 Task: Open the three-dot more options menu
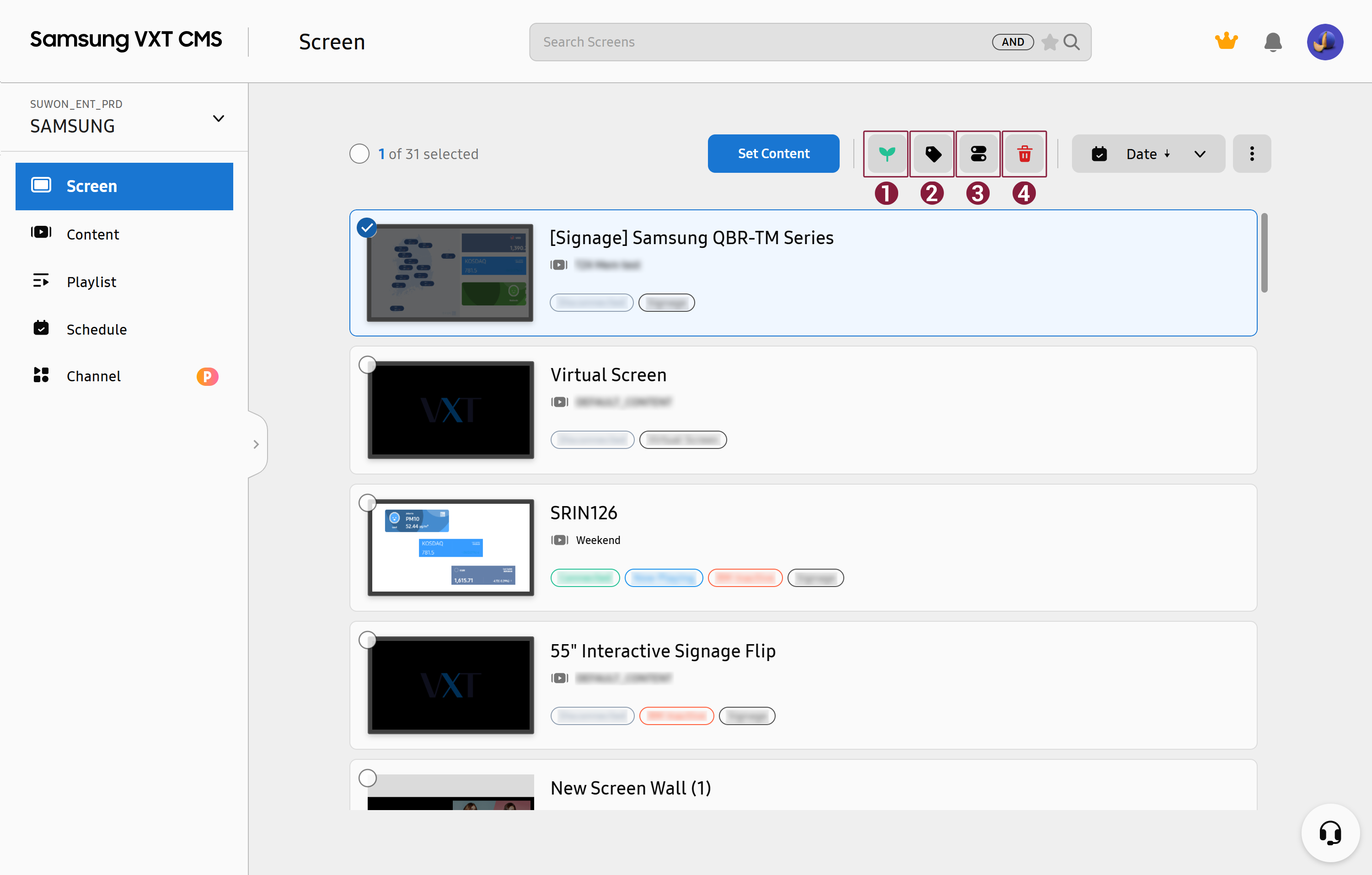pyautogui.click(x=1252, y=154)
